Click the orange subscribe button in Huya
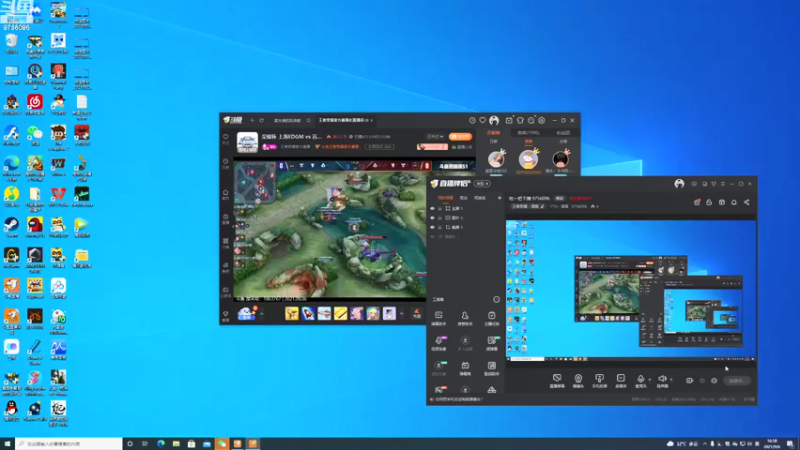This screenshot has width=800, height=450. pyautogui.click(x=460, y=137)
